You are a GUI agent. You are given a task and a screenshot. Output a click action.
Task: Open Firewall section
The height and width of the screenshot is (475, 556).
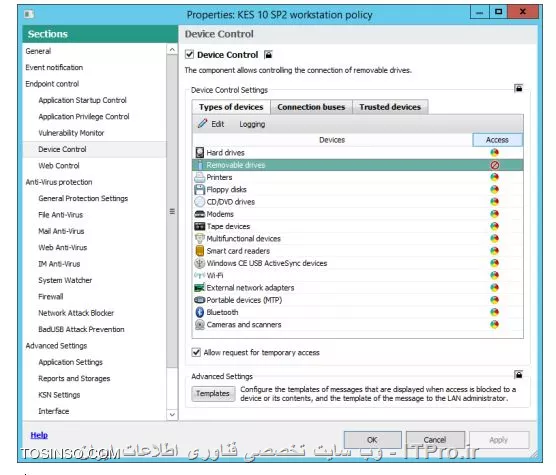click(x=51, y=296)
